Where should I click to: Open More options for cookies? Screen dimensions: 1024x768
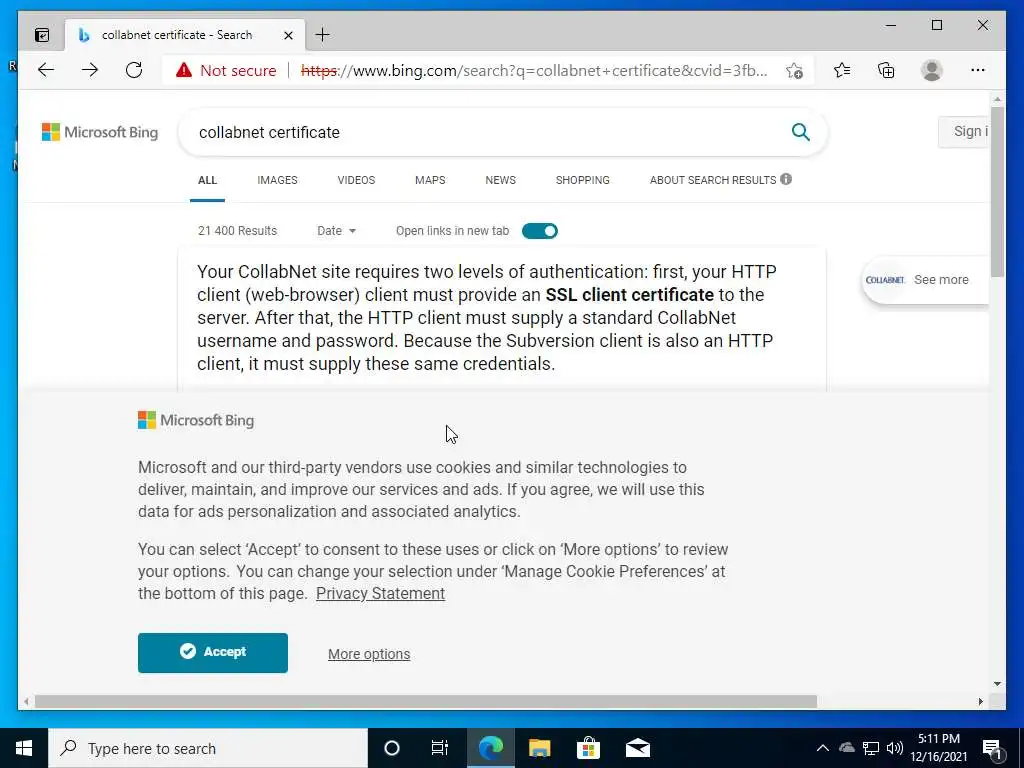point(369,654)
